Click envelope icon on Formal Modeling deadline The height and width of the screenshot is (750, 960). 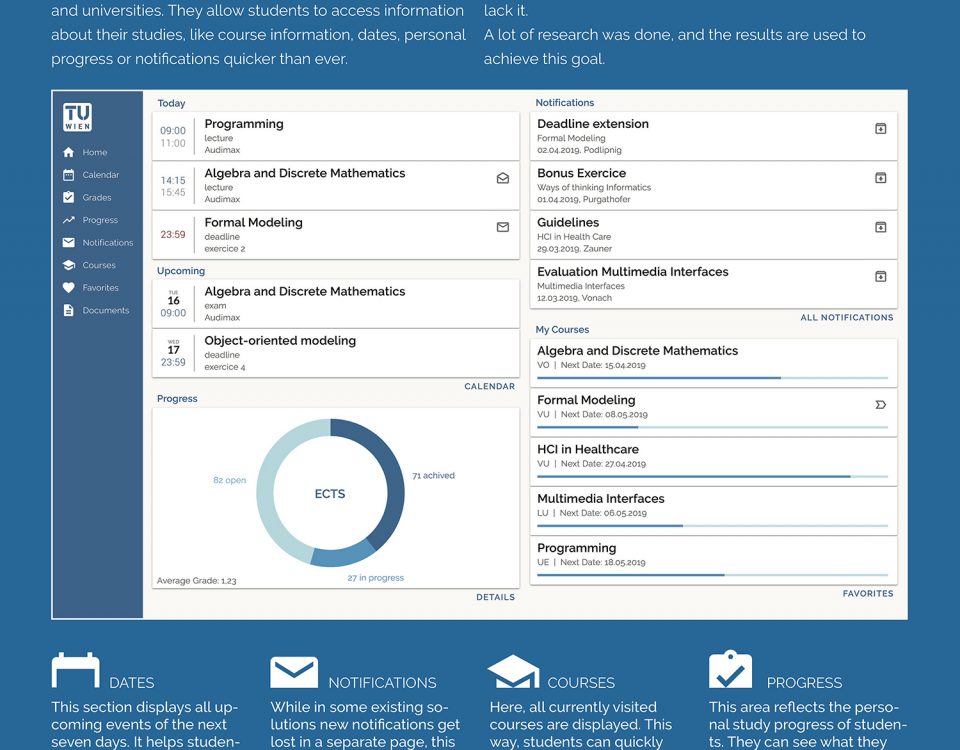(503, 227)
